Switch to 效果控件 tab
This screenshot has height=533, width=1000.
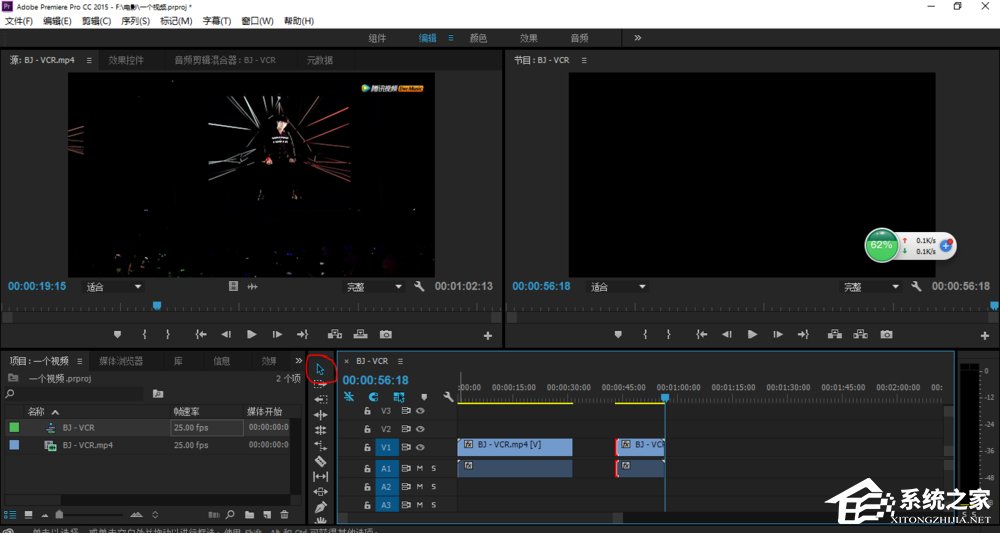point(126,60)
